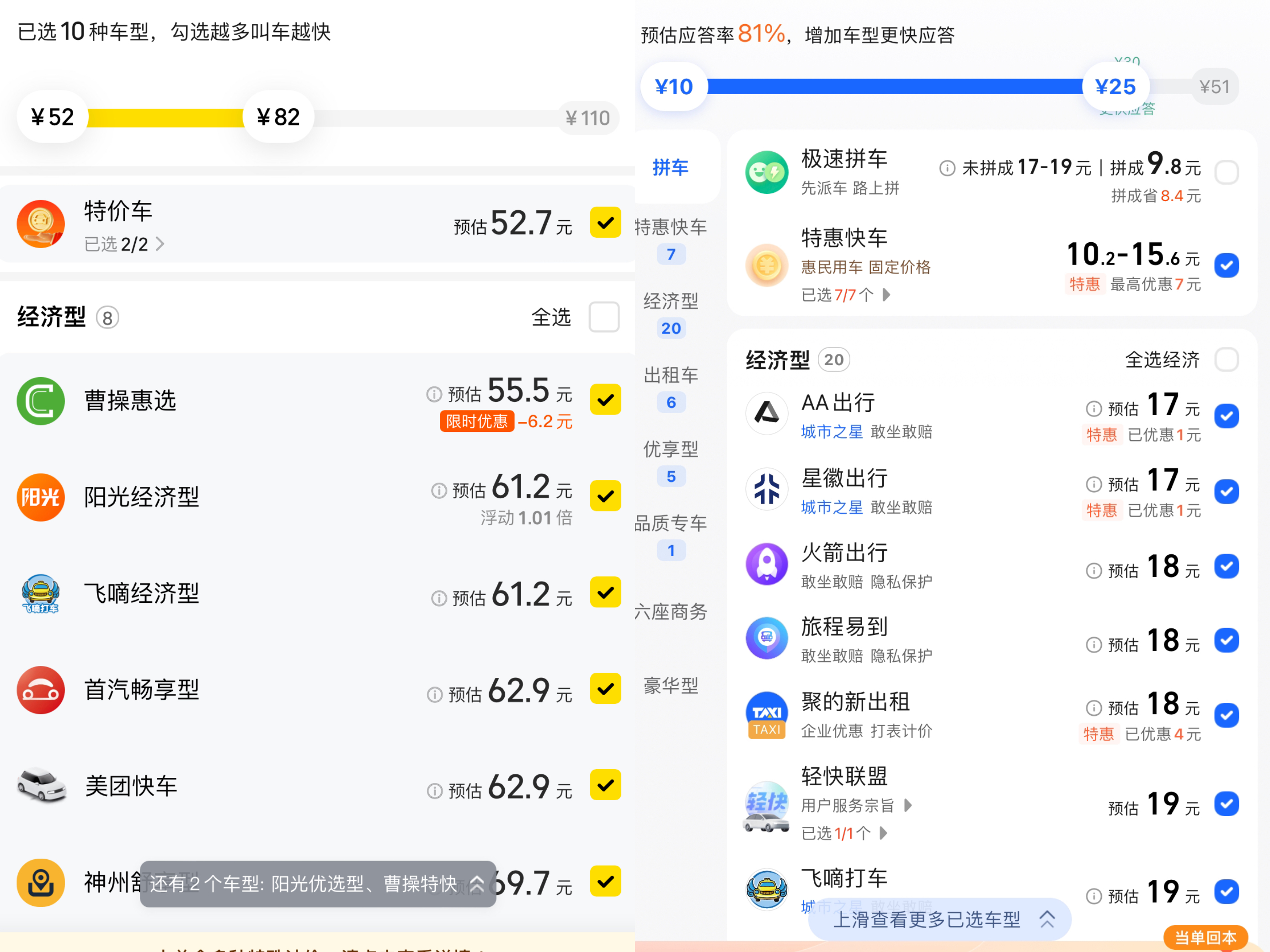Check the 全选 box for 经济型
The image size is (1270, 952).
pyautogui.click(x=604, y=317)
